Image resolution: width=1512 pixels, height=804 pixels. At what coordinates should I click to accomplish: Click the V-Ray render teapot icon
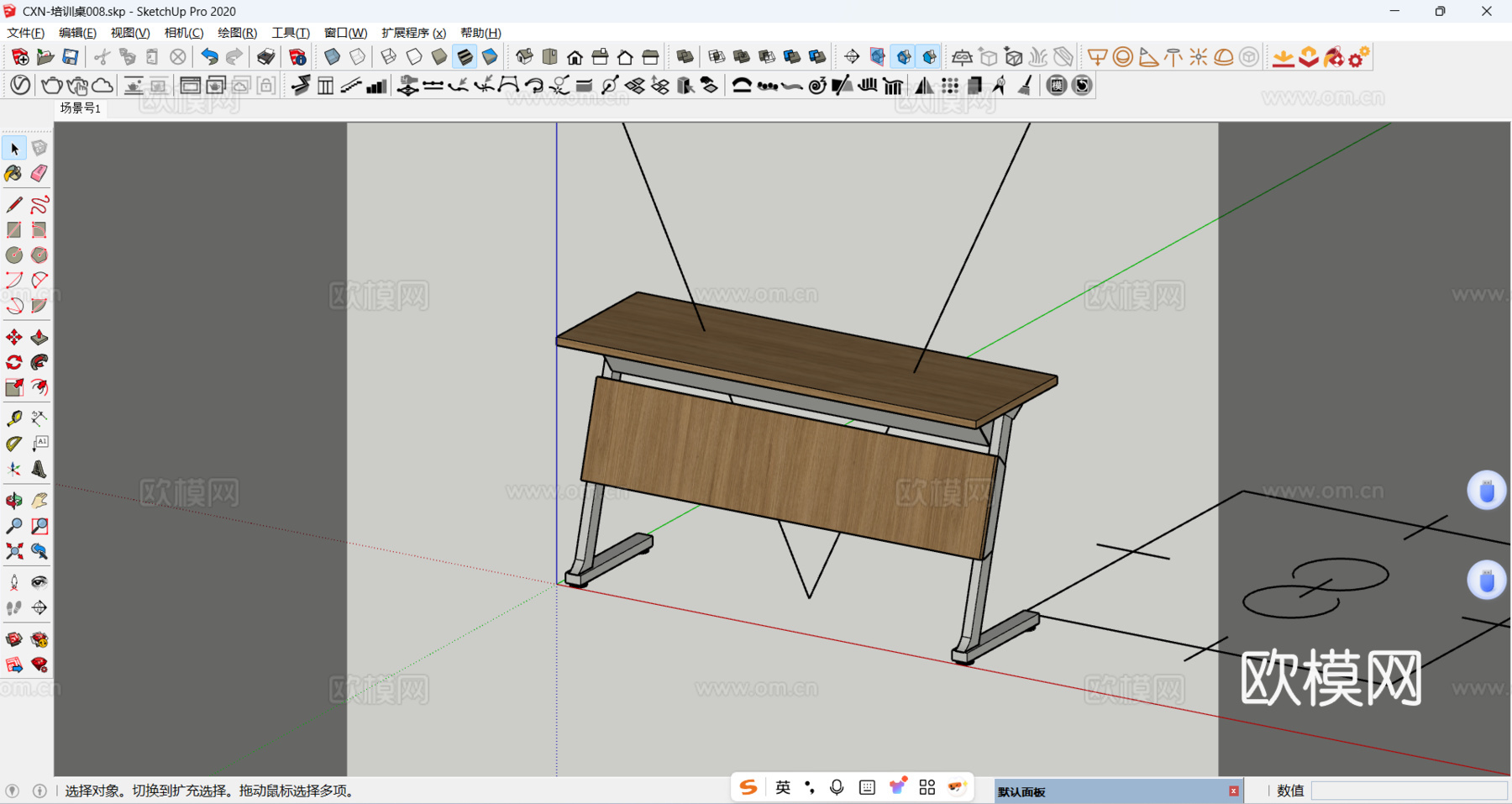51,85
